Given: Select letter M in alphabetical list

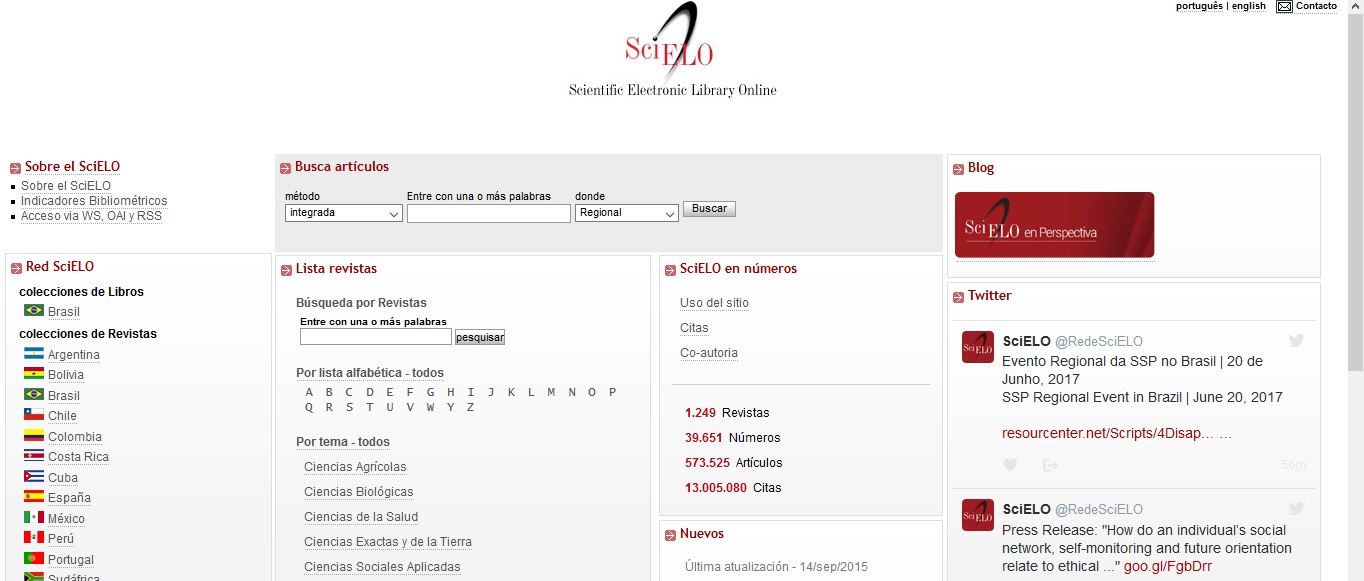Looking at the screenshot, I should pyautogui.click(x=551, y=392).
